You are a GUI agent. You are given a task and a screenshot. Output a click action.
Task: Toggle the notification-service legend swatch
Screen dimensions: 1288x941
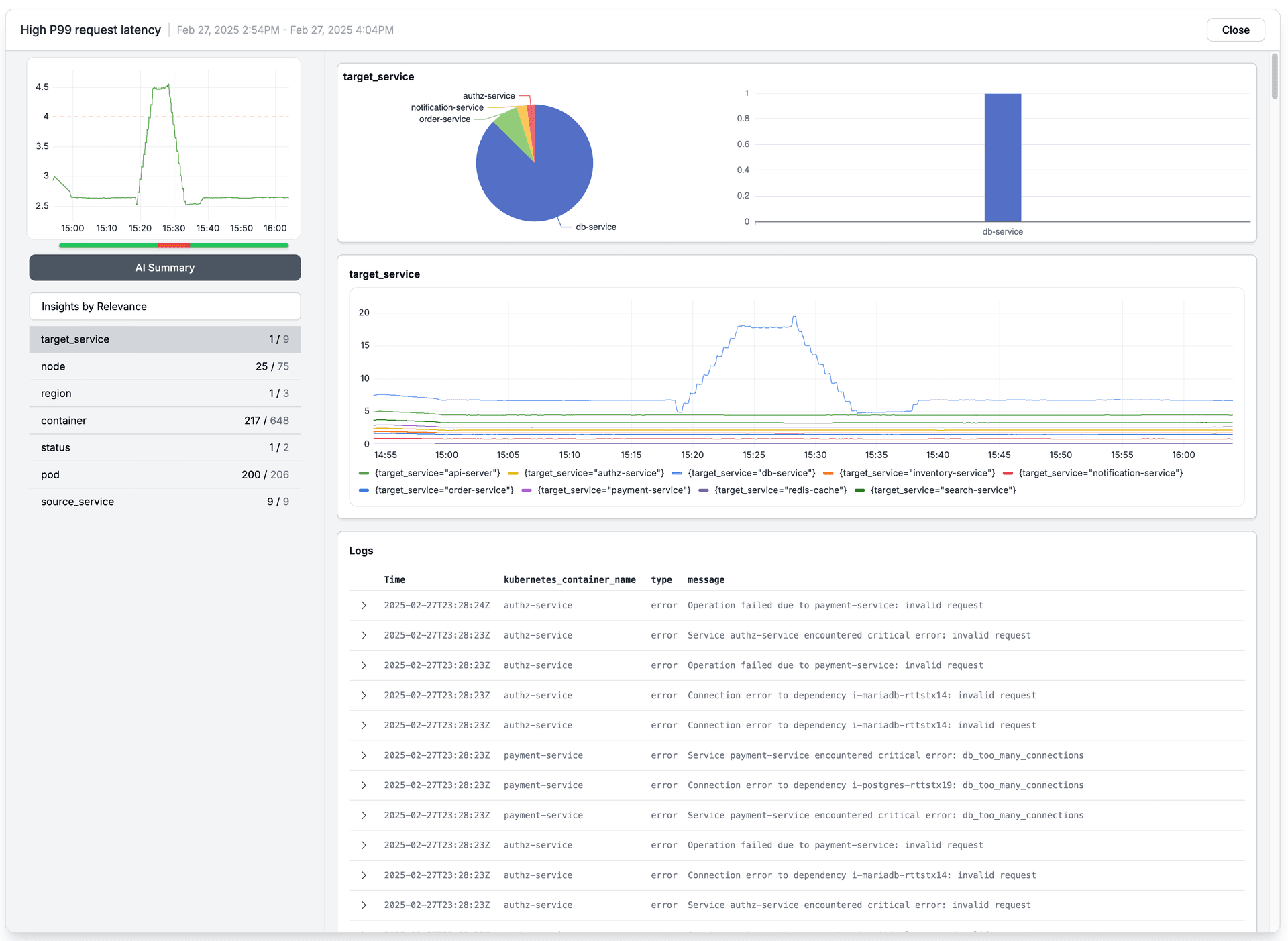click(1008, 474)
